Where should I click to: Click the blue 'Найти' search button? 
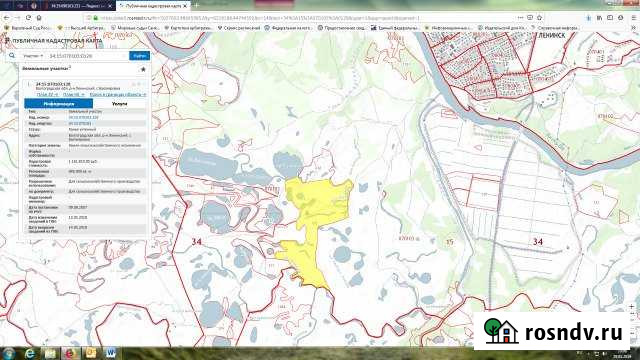tap(139, 56)
